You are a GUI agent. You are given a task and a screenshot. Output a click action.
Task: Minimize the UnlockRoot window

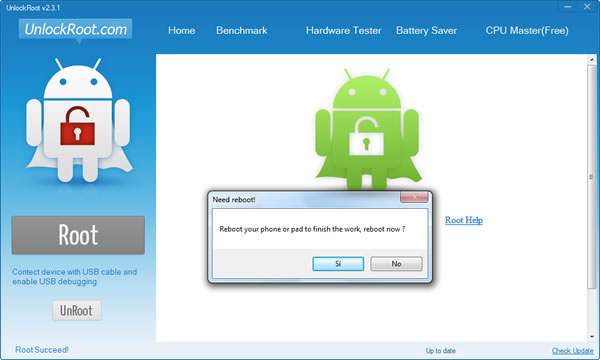(567, 7)
